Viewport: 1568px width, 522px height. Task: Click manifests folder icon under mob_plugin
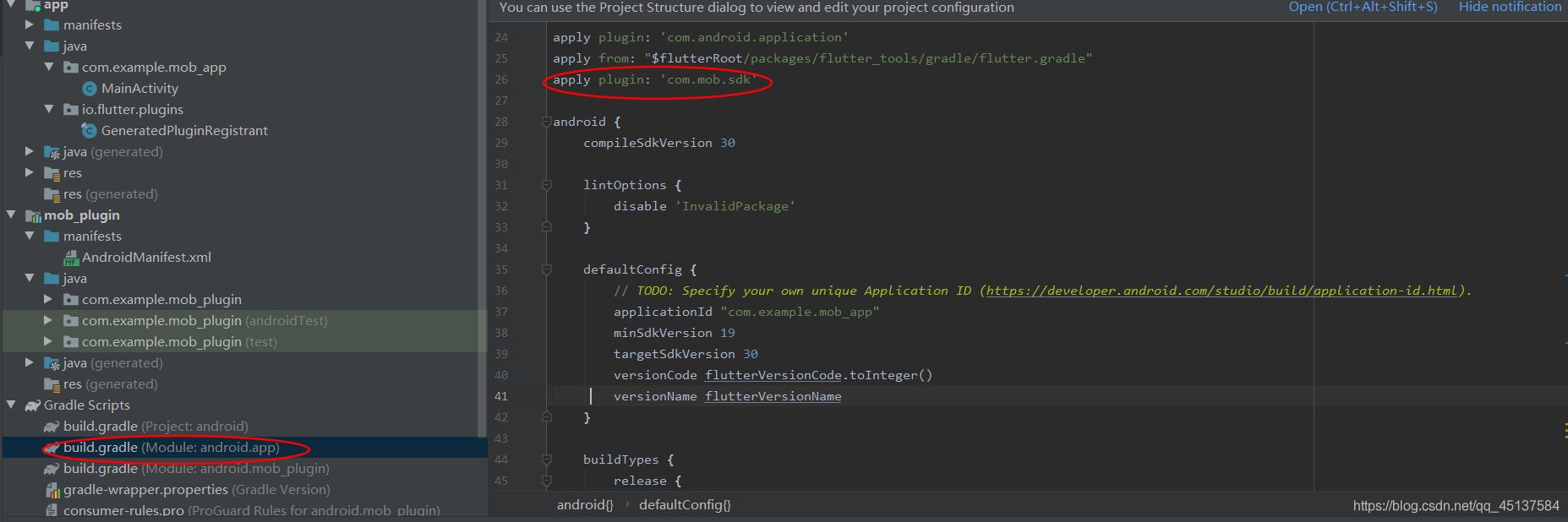(x=52, y=237)
